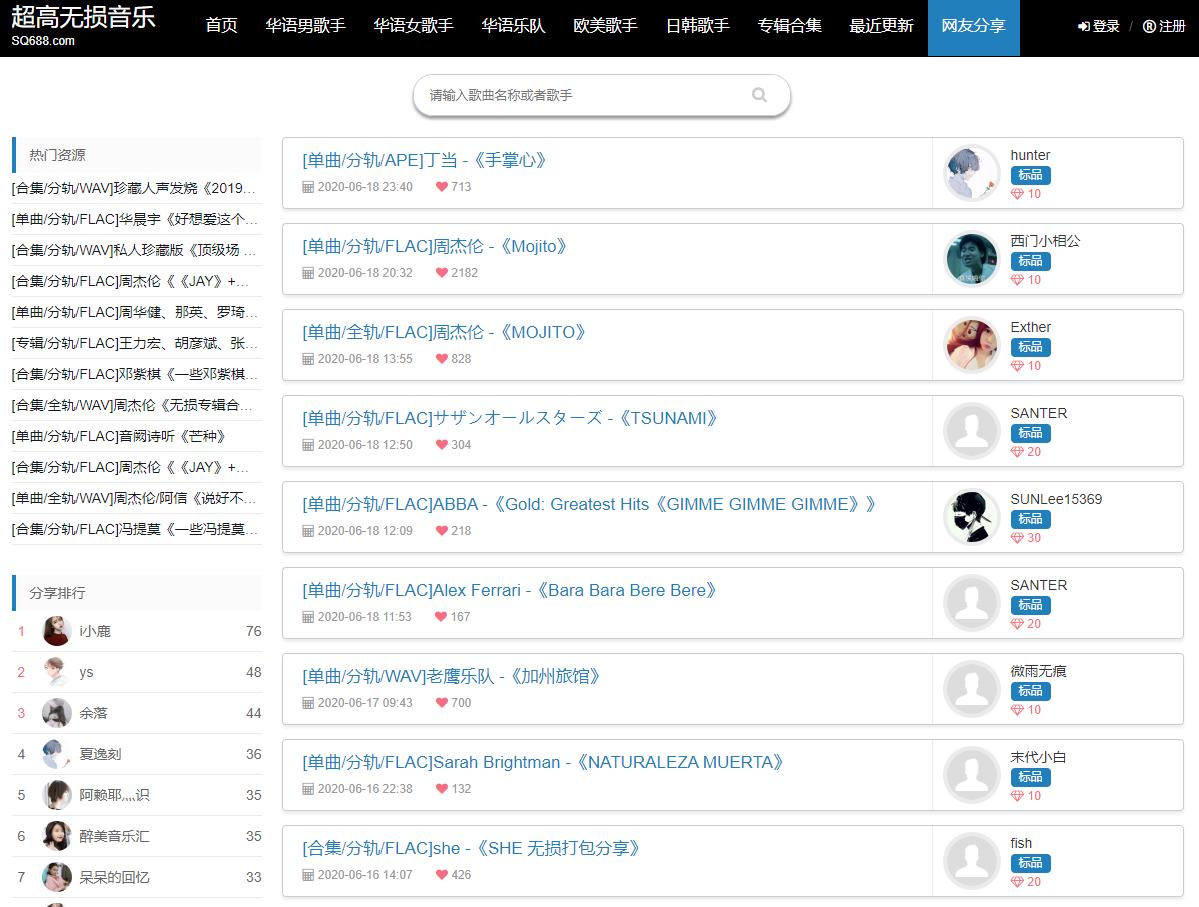
Task: Click the 标品 badge under hunter
Action: (x=1030, y=175)
